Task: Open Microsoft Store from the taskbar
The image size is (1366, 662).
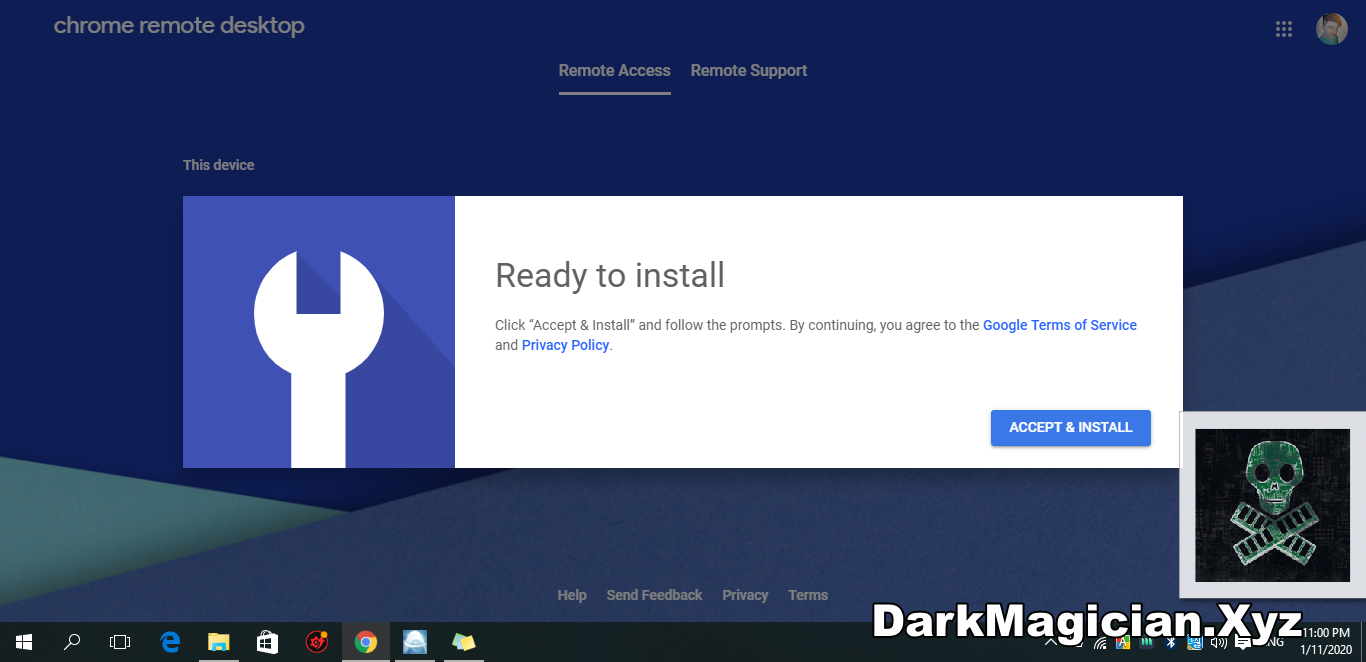Action: [267, 642]
